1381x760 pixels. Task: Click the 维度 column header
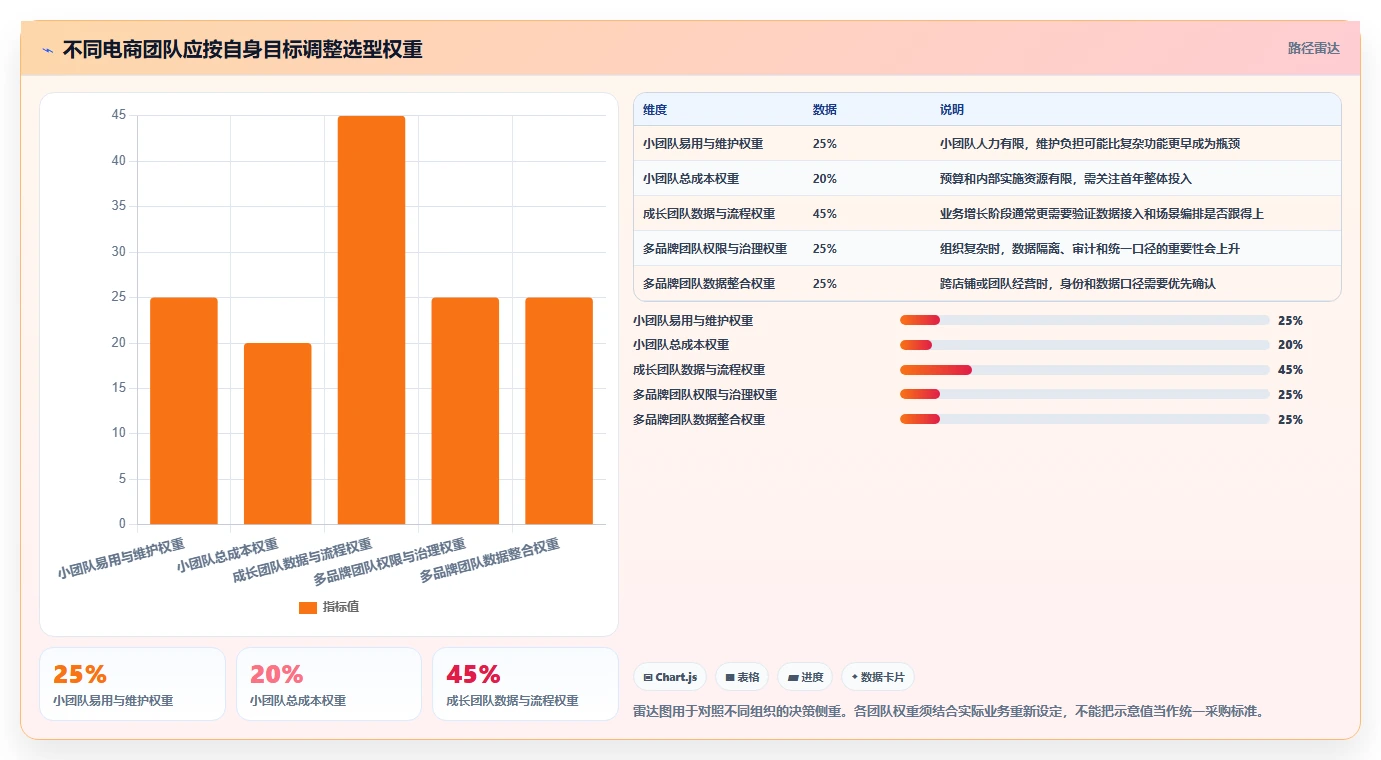[655, 110]
